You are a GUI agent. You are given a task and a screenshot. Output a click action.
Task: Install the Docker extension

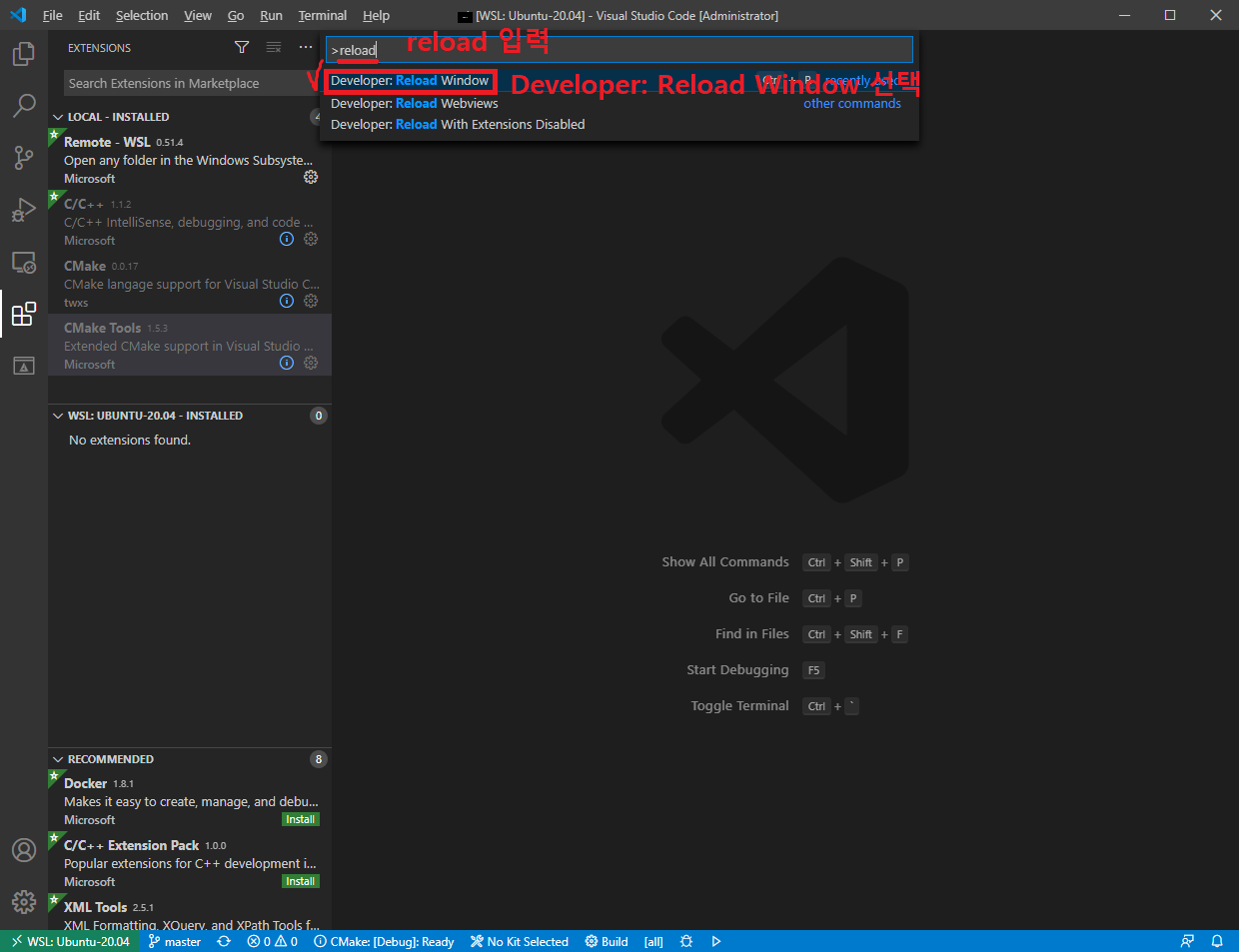[x=300, y=820]
